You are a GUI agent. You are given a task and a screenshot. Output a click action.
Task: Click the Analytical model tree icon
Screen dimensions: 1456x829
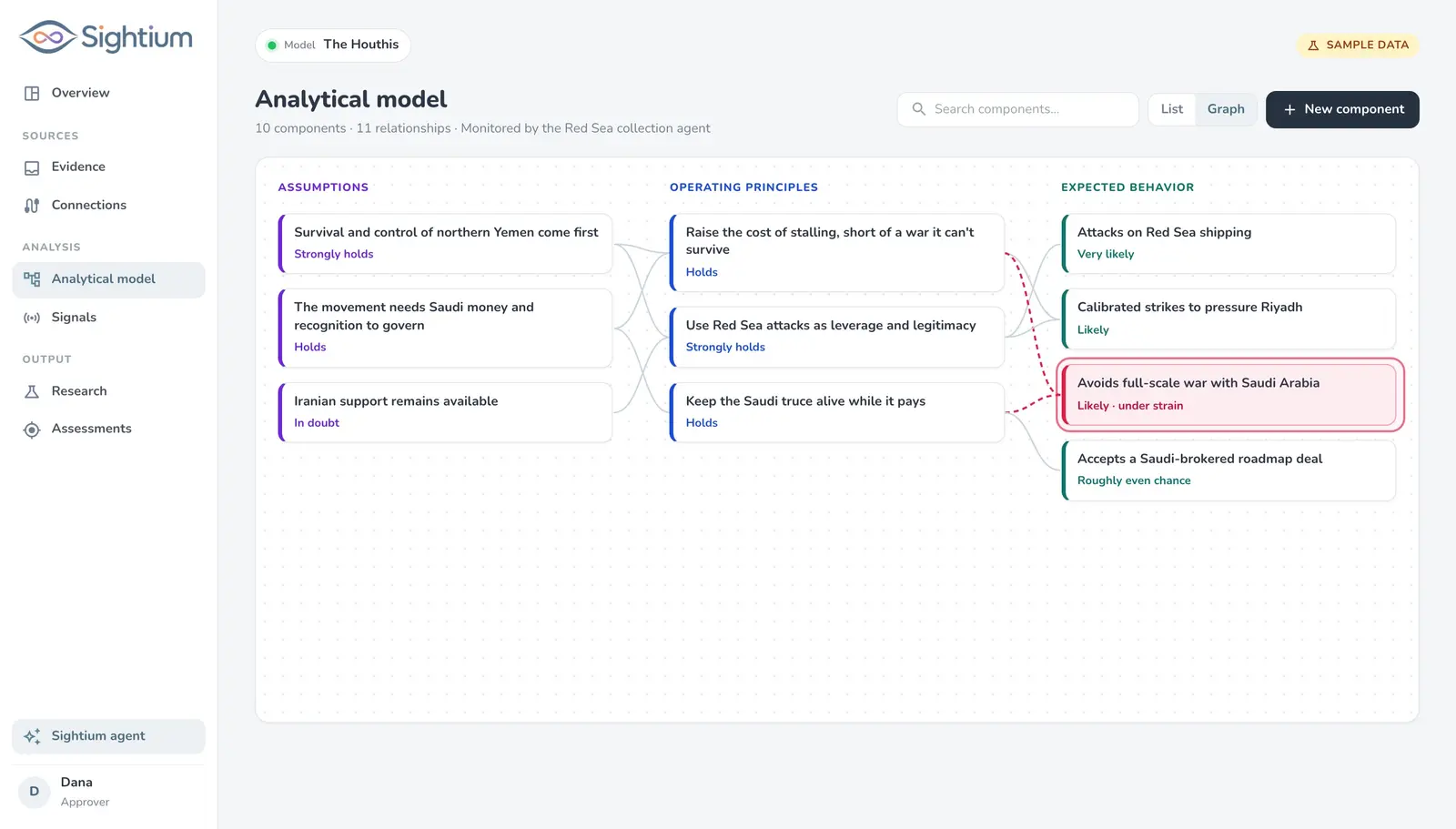click(32, 279)
